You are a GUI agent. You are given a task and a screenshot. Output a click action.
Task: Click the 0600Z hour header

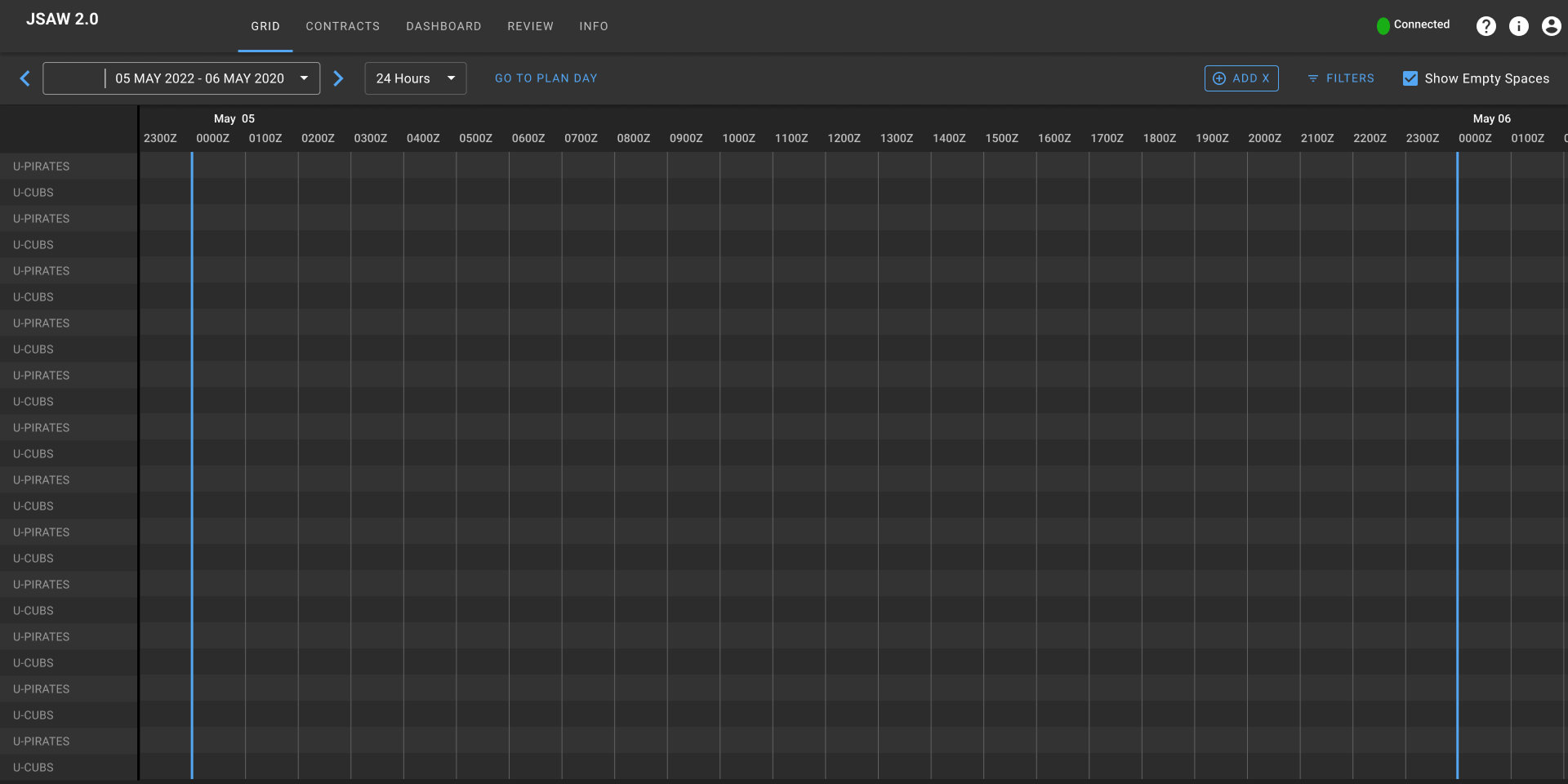(x=528, y=138)
